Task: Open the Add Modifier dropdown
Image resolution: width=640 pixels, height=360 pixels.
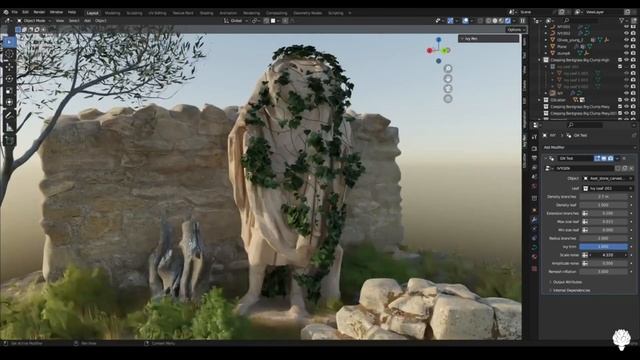Action: (589, 147)
